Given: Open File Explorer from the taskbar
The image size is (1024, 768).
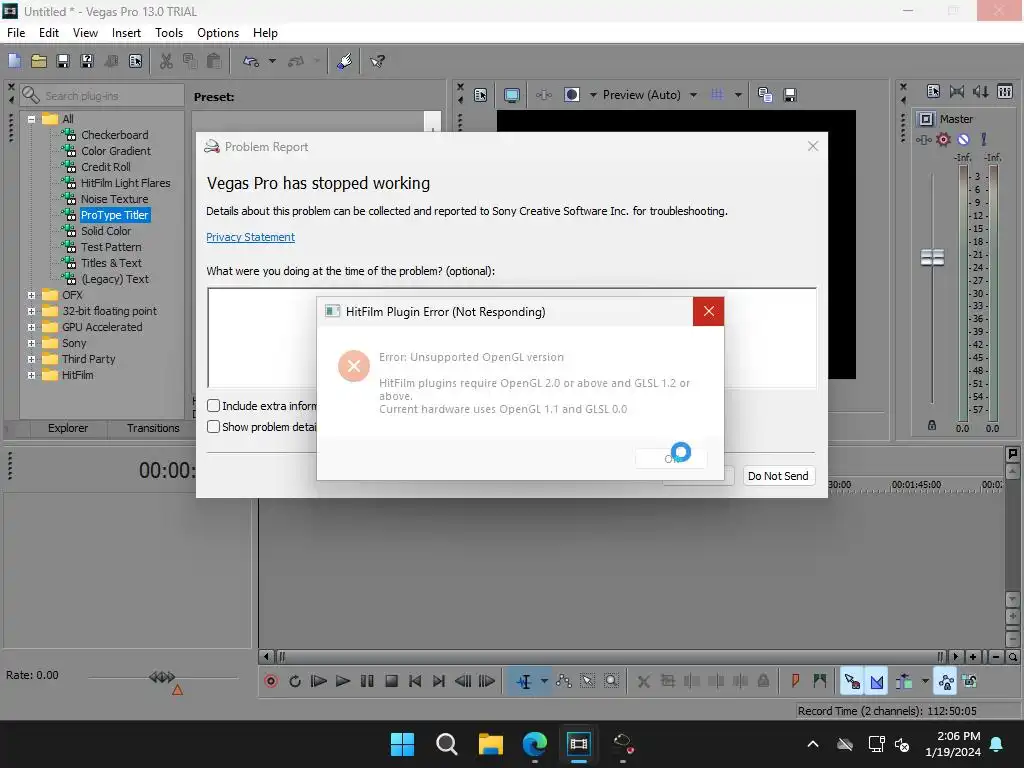Looking at the screenshot, I should (x=490, y=744).
